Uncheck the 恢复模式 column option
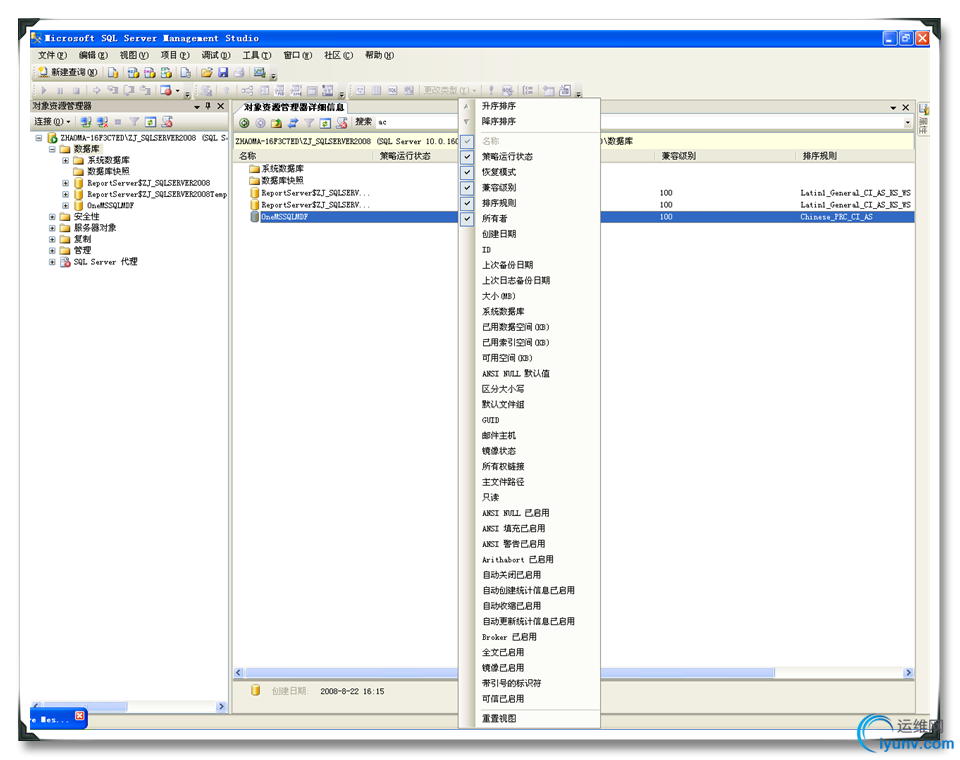Screen dimensions: 960x760 [467, 172]
